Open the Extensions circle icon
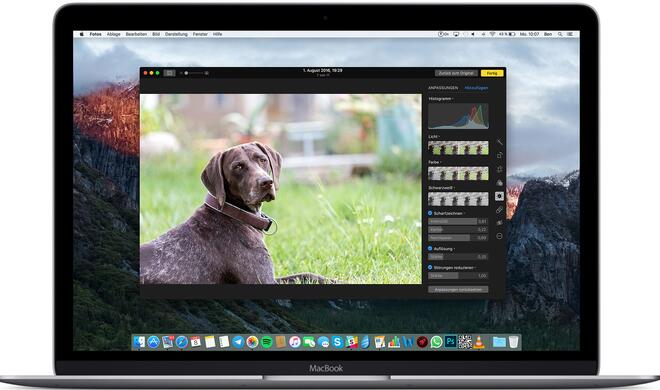This screenshot has width=660, height=390. point(500,236)
